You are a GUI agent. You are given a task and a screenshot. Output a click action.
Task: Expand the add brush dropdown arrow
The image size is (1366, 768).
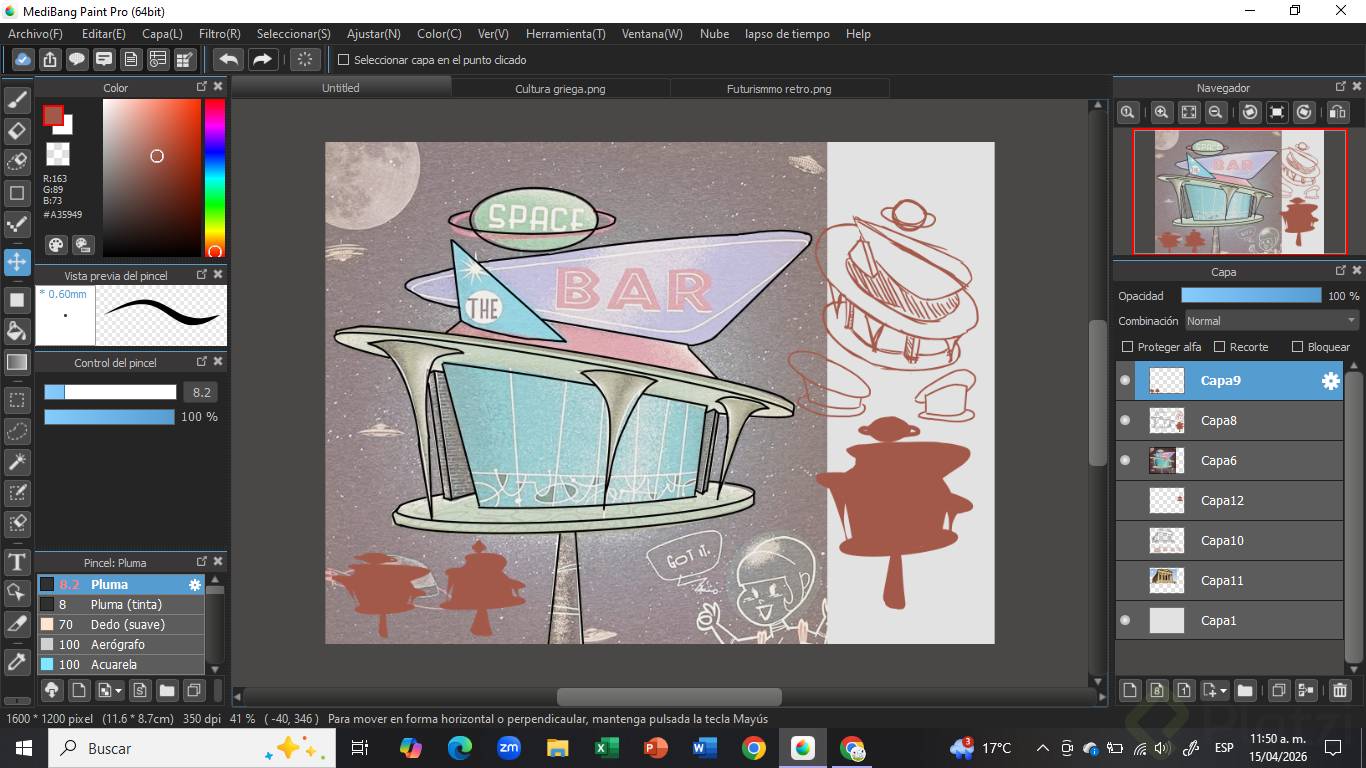119,691
